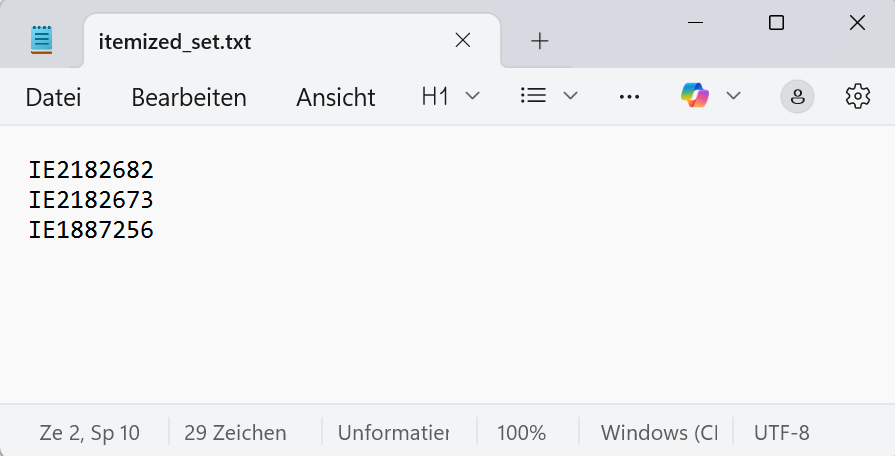Expand the Copilot dropdown arrow
Image resolution: width=895 pixels, height=456 pixels.
tap(733, 96)
